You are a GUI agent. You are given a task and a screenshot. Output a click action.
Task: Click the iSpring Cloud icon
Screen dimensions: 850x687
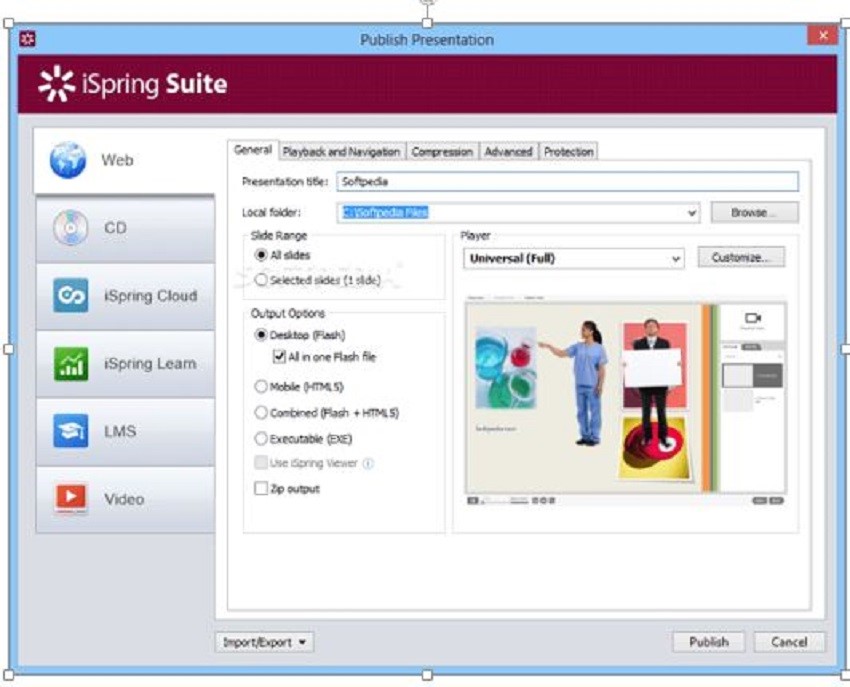70,296
